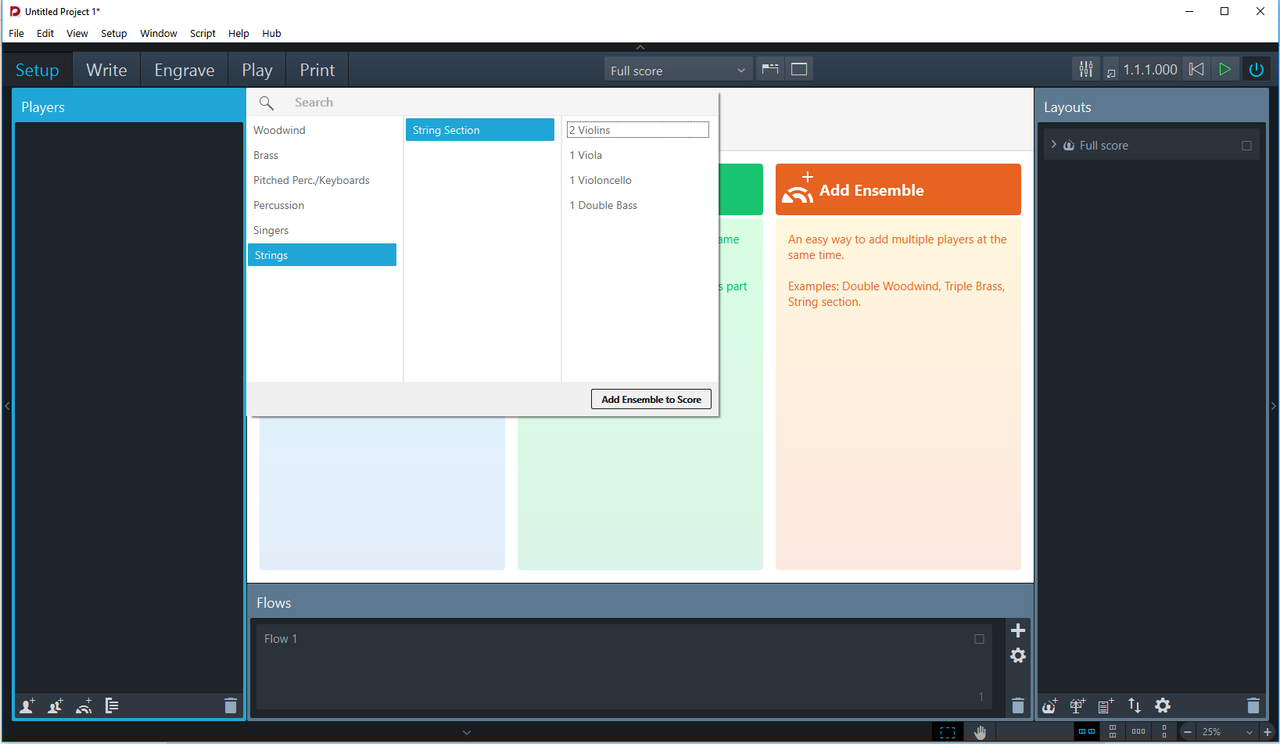The image size is (1280, 744).
Task: Select the hand tool
Action: click(x=981, y=732)
